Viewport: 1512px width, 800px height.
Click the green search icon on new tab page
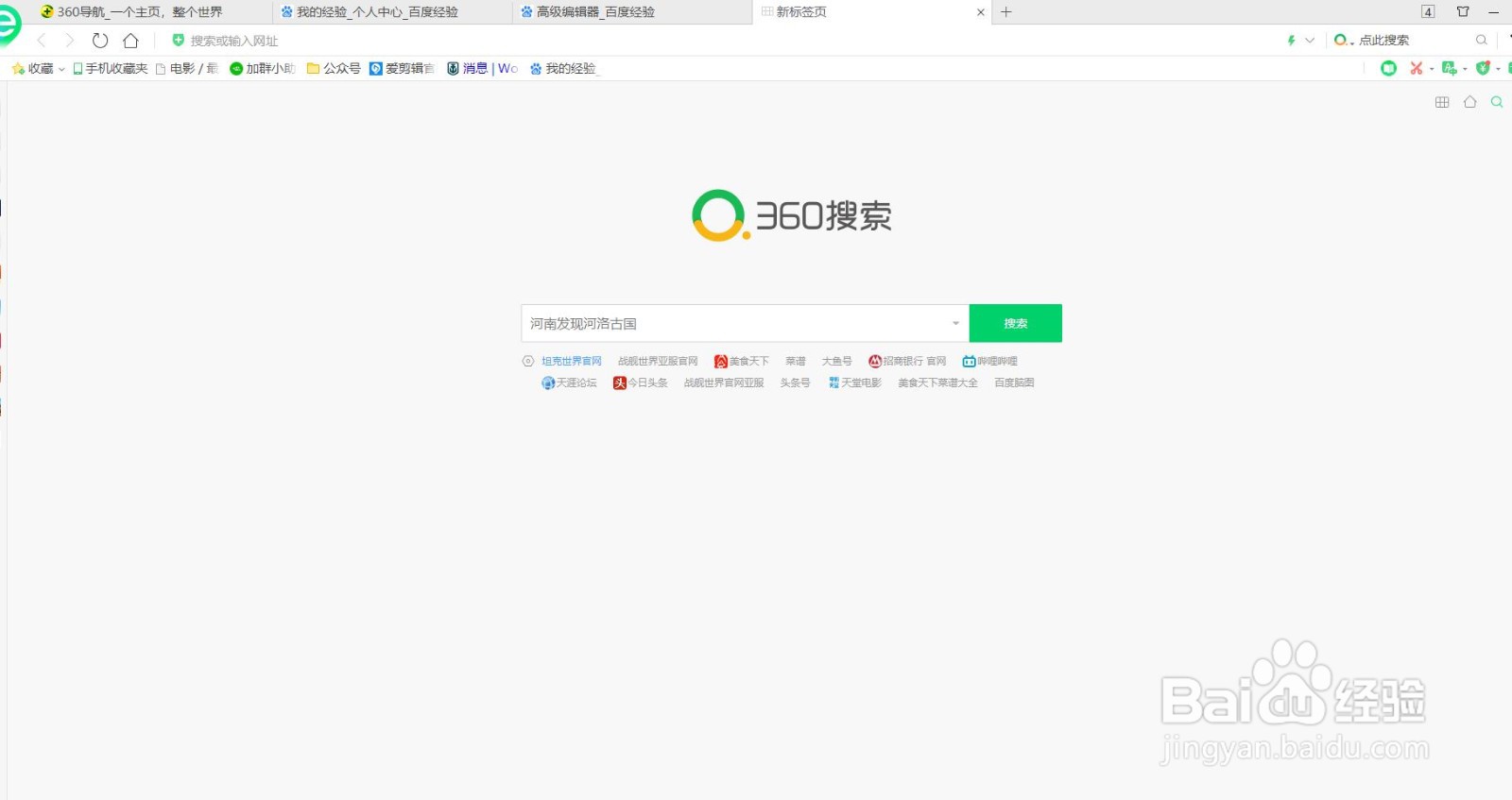click(x=1497, y=102)
